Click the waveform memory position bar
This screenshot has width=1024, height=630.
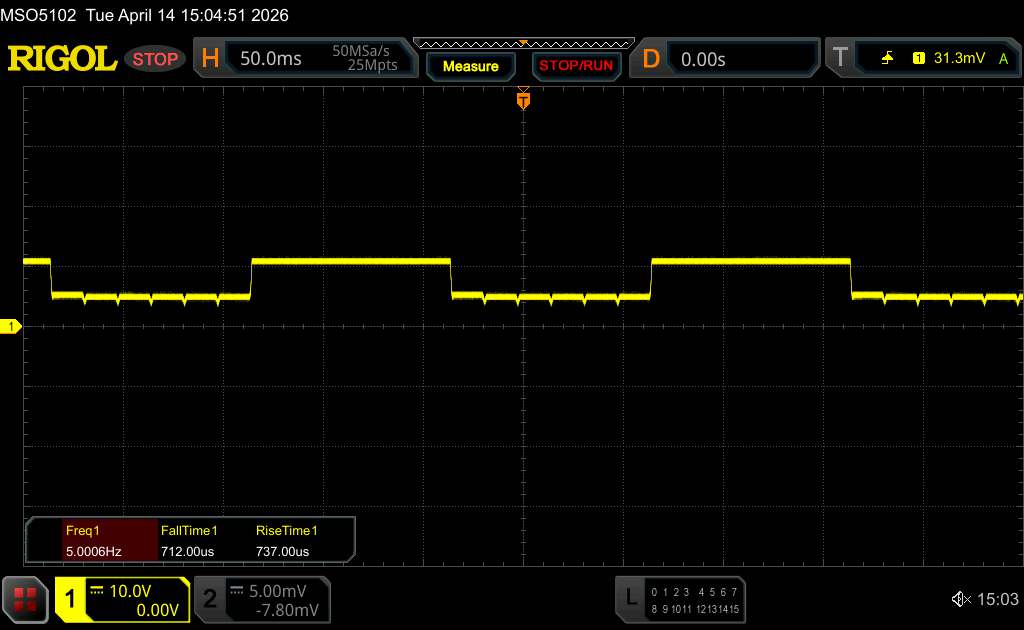pyautogui.click(x=523, y=43)
